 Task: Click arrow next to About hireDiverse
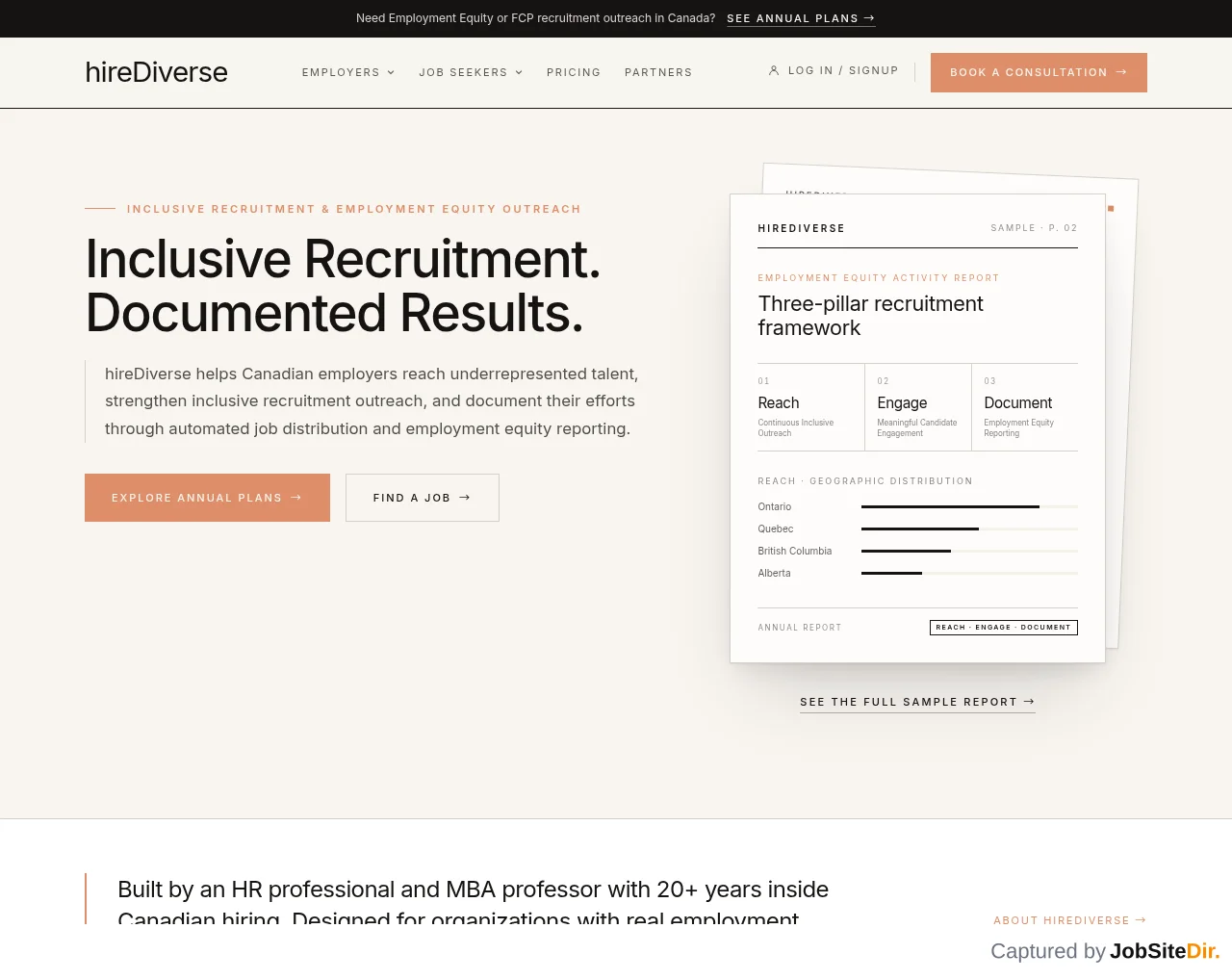tap(1141, 920)
